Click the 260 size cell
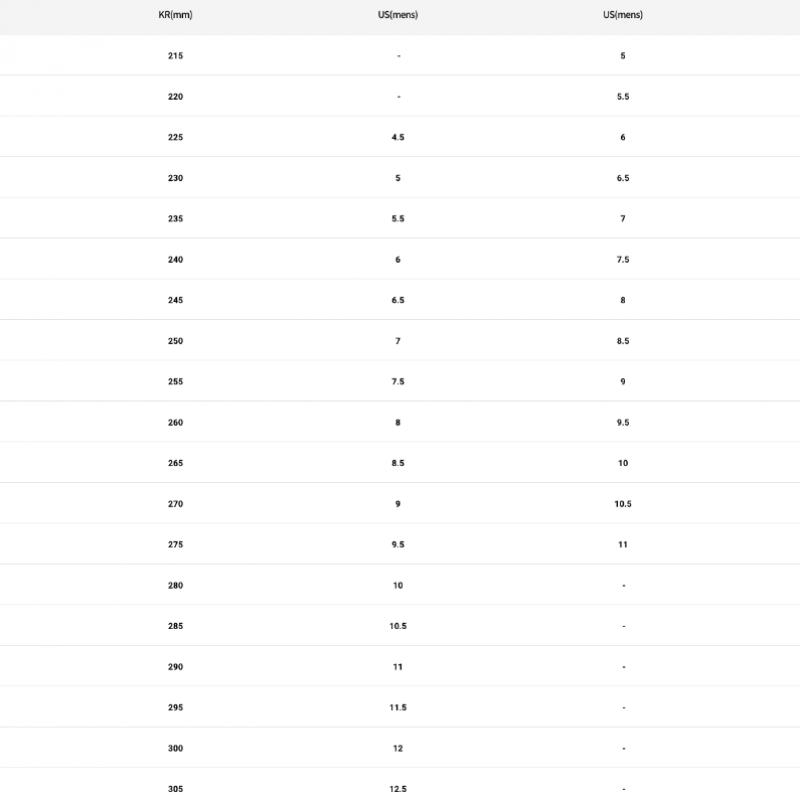 pyautogui.click(x=175, y=423)
